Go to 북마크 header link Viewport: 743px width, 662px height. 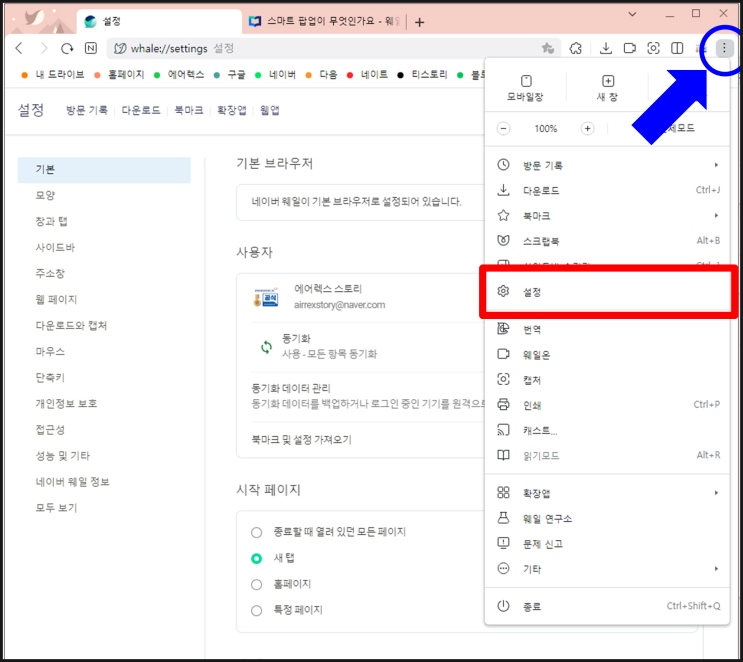click(x=189, y=110)
